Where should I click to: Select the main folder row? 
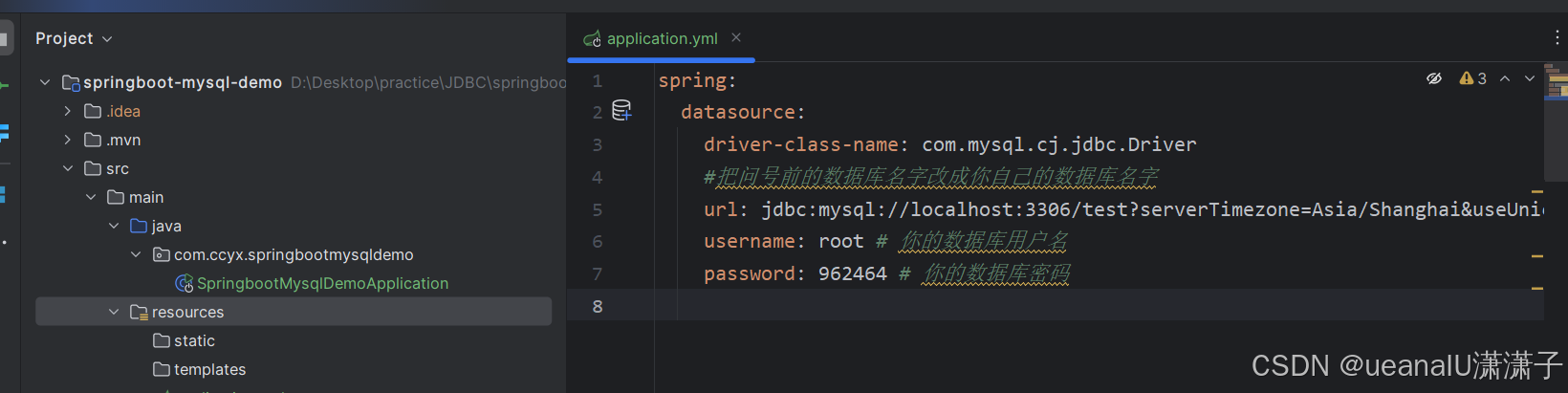[x=146, y=197]
